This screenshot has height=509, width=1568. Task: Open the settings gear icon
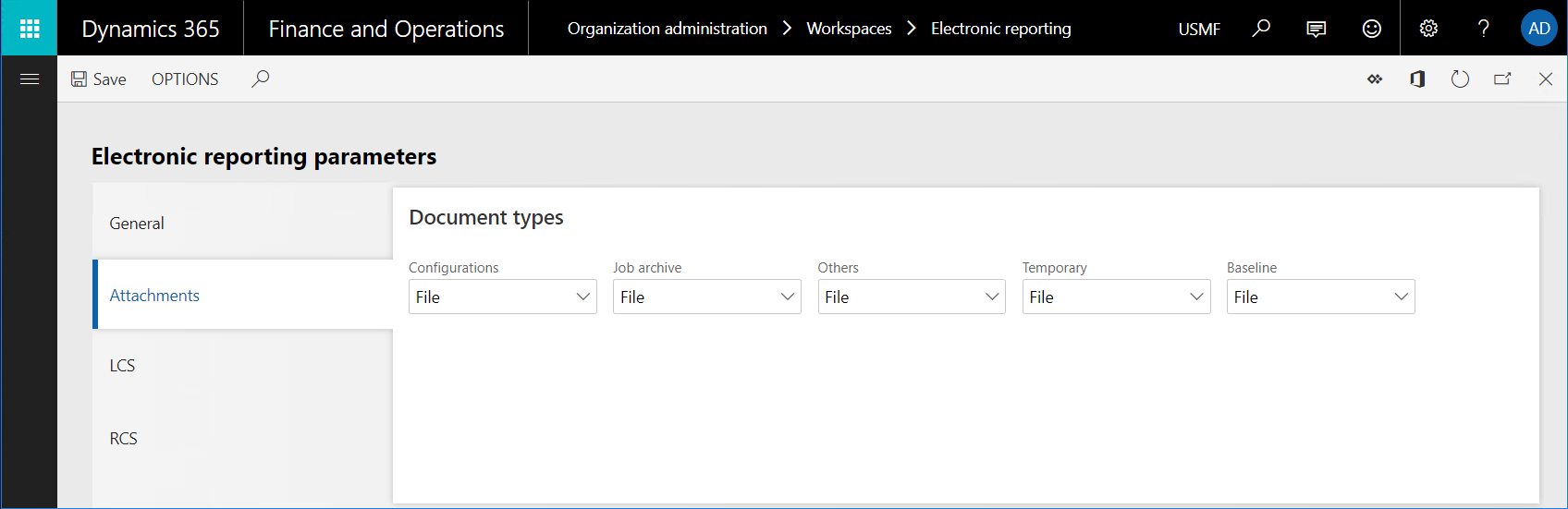point(1428,29)
